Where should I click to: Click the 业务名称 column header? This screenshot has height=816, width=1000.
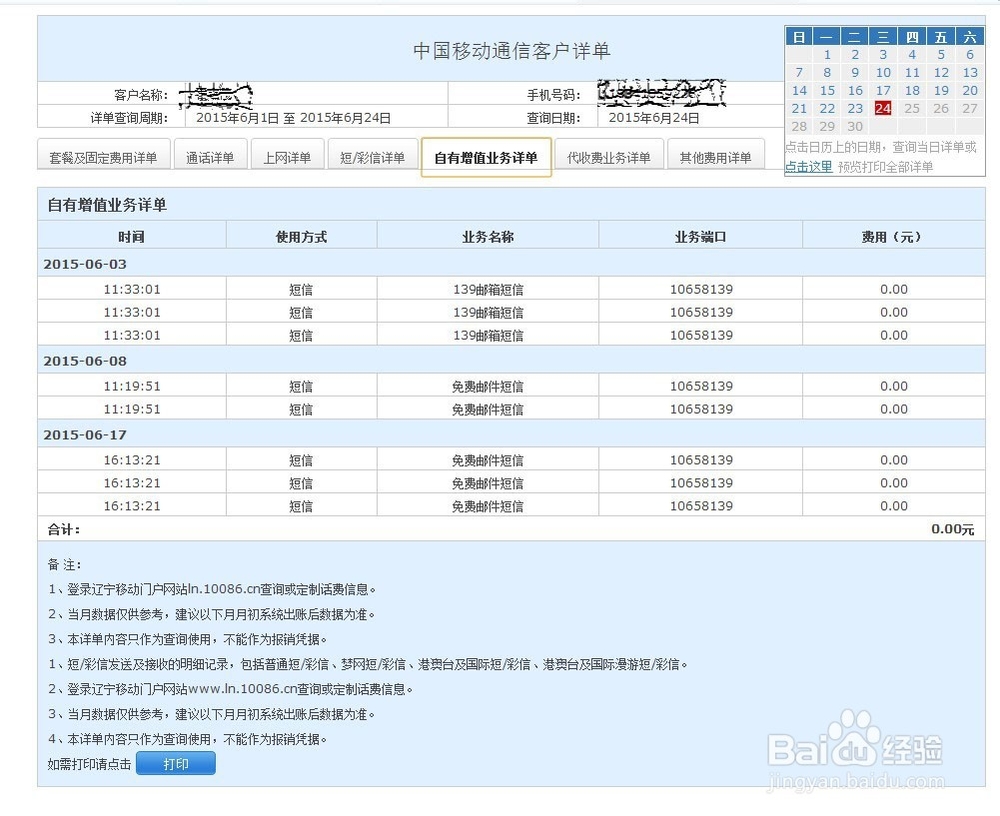(488, 237)
